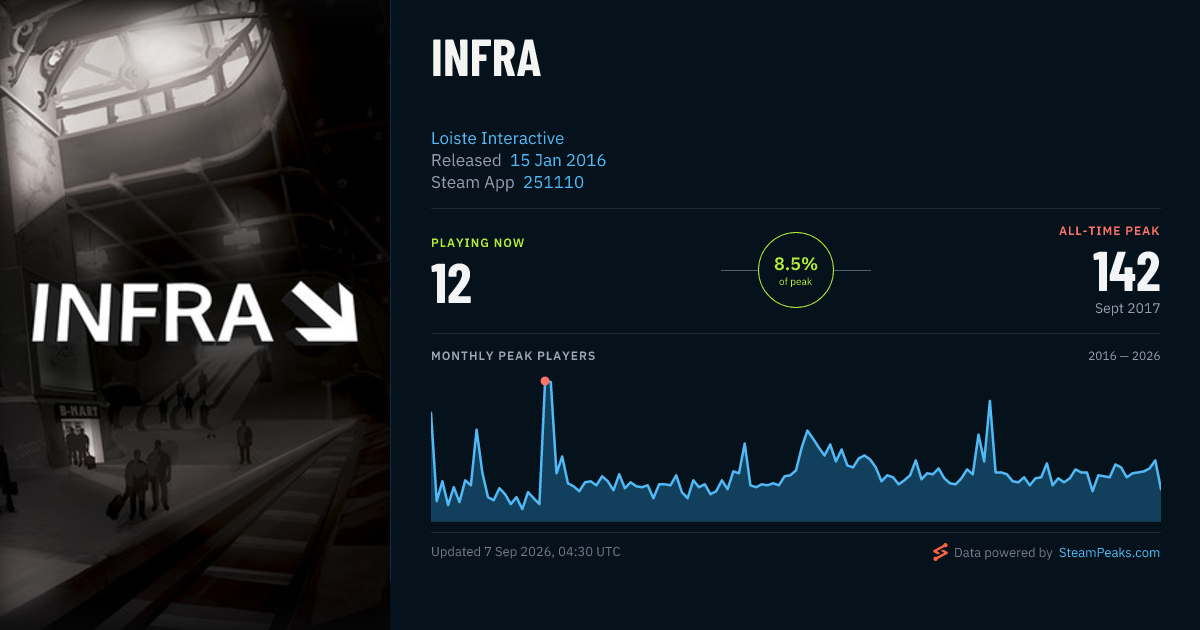Click the Updated 7 Sep 2026 timestamp

[x=526, y=552]
